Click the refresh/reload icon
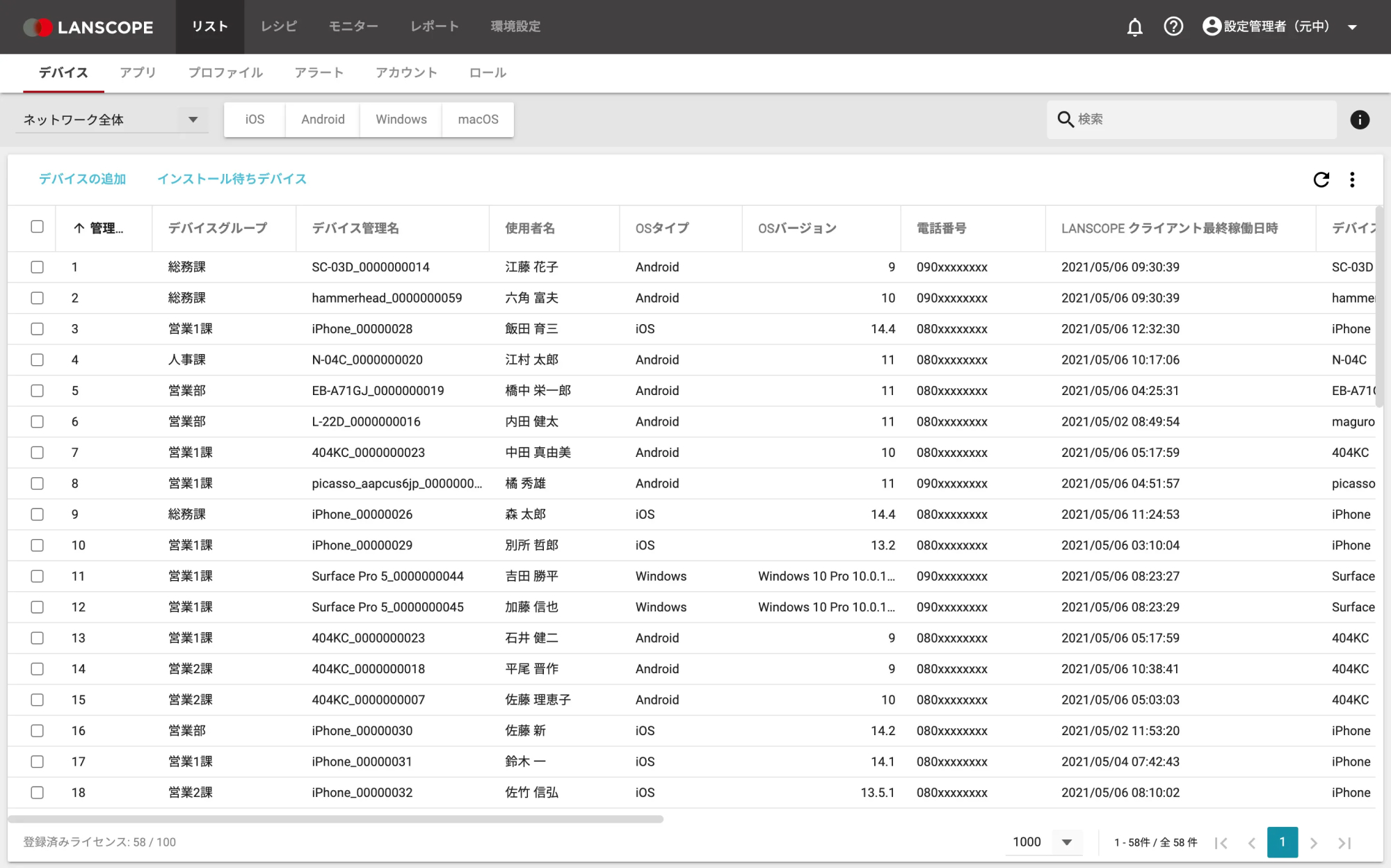 click(1321, 179)
